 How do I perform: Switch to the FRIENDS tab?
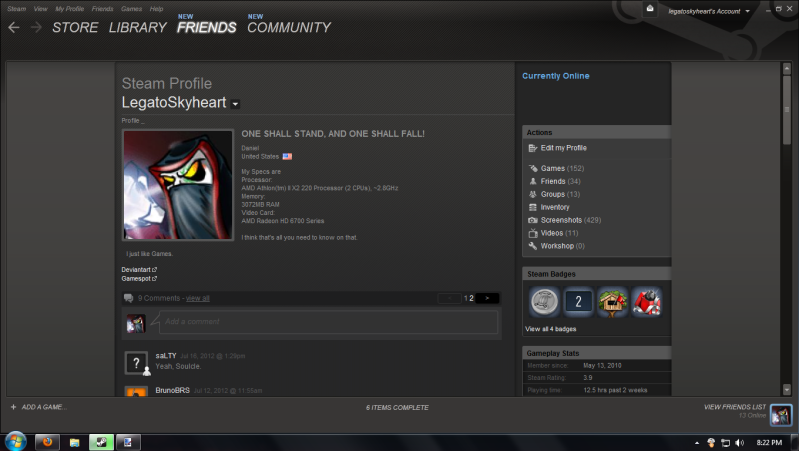[x=206, y=28]
